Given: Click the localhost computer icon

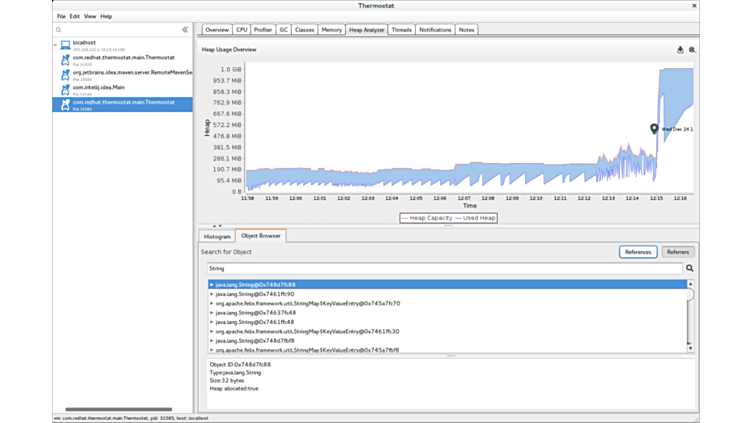Looking at the screenshot, I should pyautogui.click(x=65, y=45).
